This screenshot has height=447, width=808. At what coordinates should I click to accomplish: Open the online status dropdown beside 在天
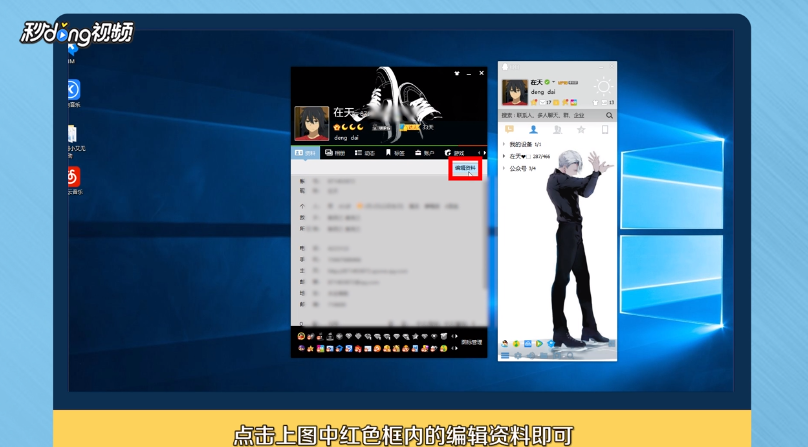point(553,82)
